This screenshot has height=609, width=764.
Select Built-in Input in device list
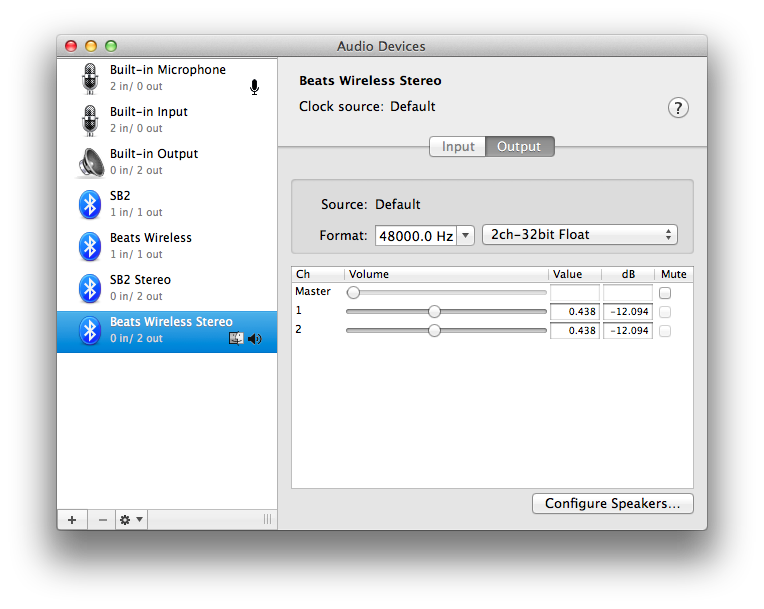tap(167, 120)
